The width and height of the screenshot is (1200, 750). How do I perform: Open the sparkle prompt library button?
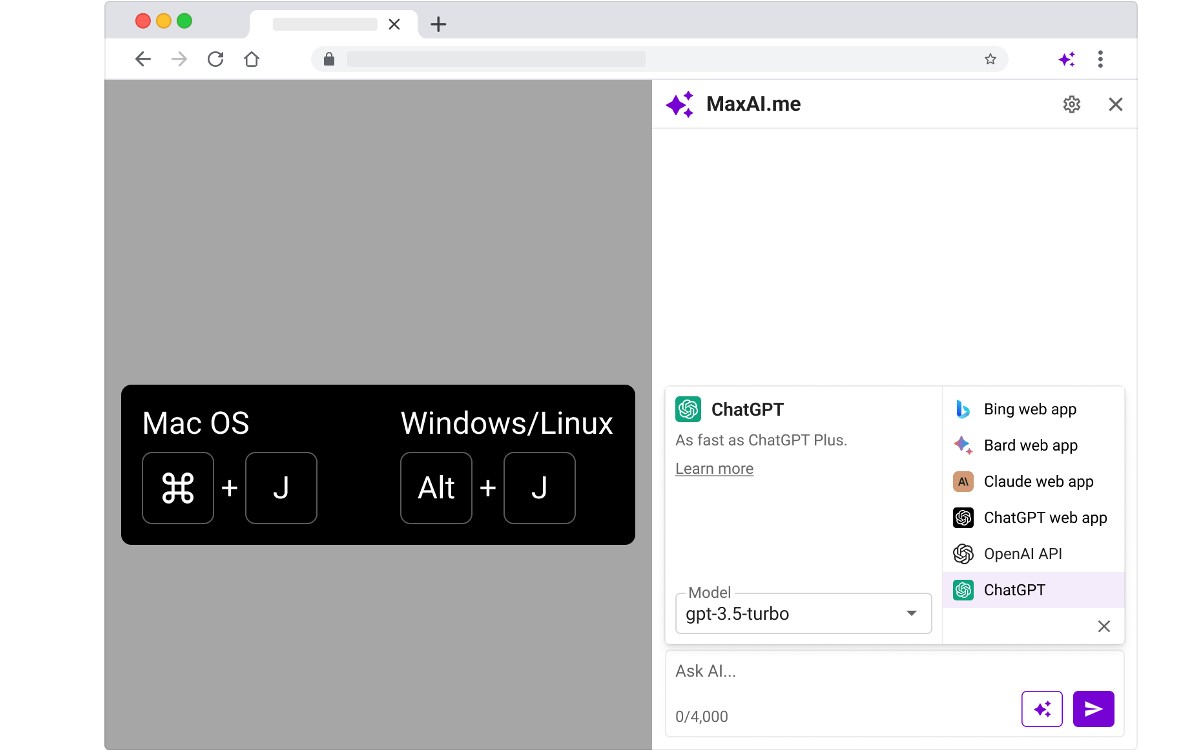pyautogui.click(x=1041, y=709)
